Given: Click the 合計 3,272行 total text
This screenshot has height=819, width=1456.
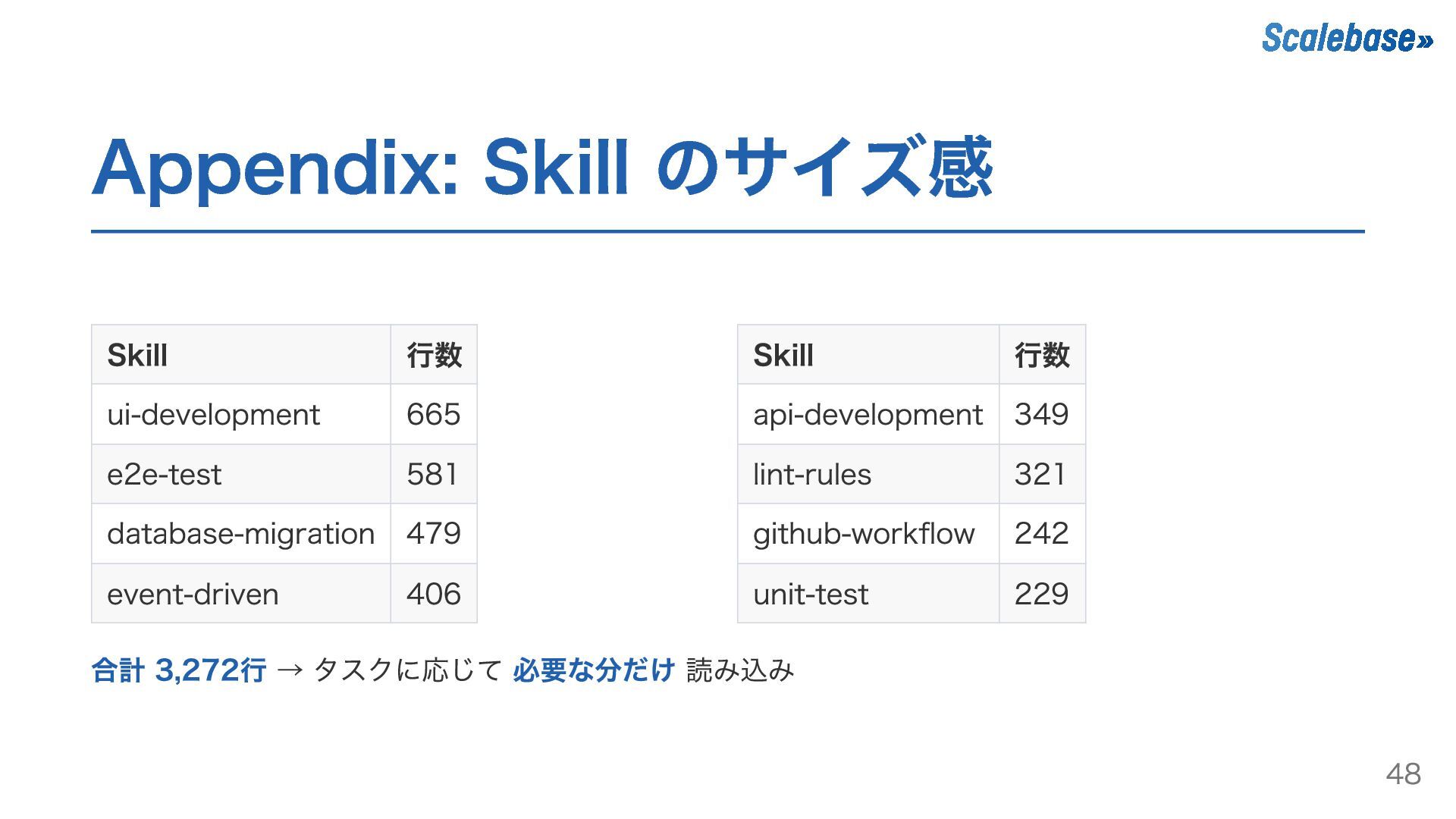Looking at the screenshot, I should pos(179,670).
